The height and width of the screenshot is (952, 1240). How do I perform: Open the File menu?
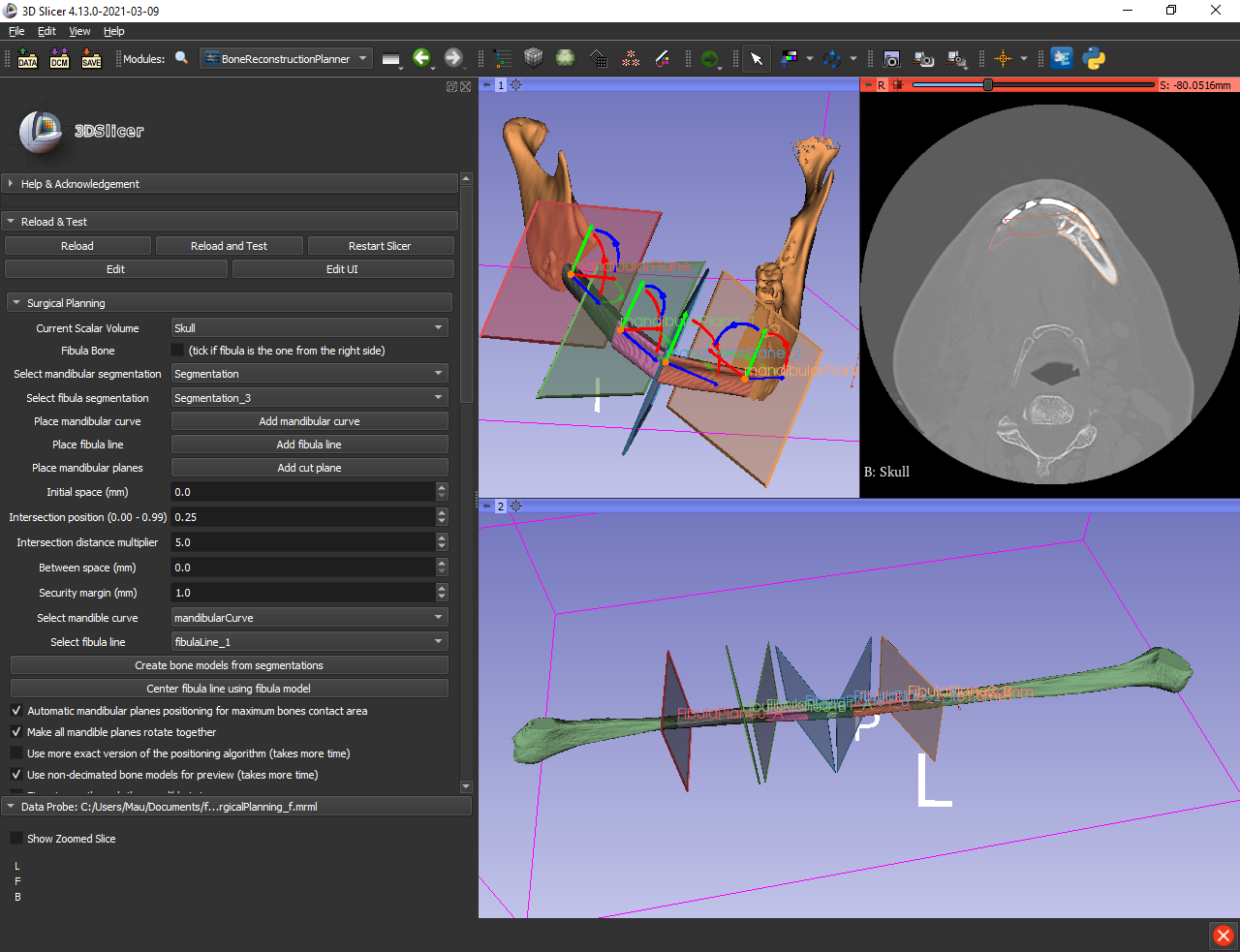[16, 31]
